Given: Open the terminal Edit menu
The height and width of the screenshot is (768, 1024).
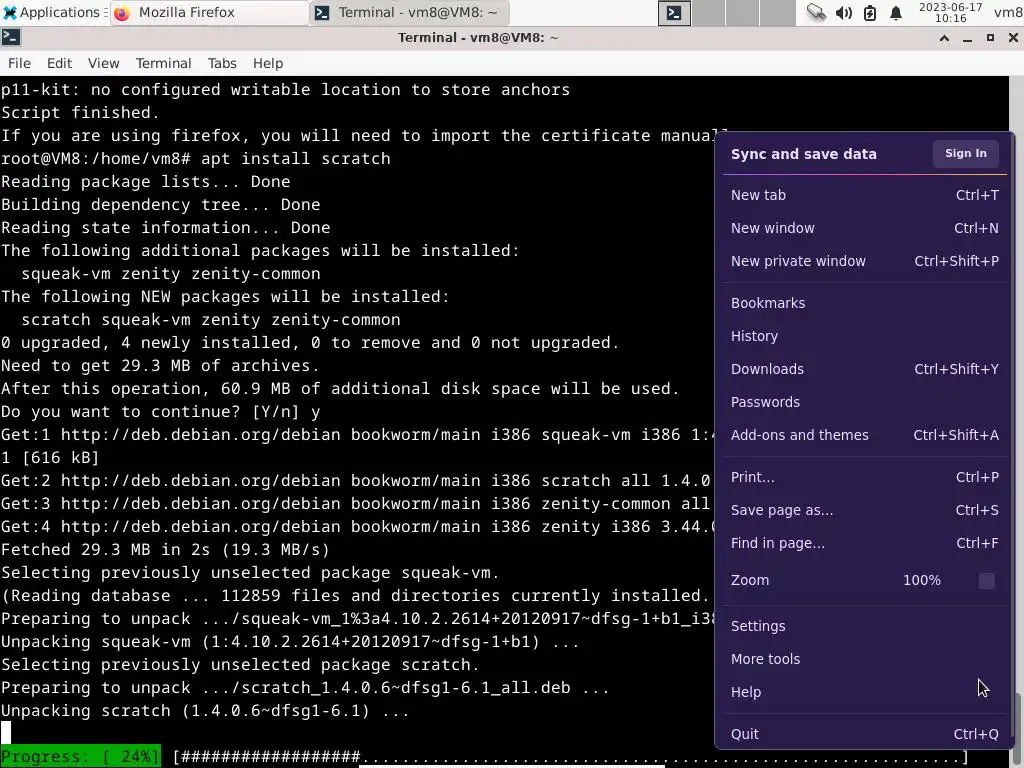Looking at the screenshot, I should (x=59, y=63).
